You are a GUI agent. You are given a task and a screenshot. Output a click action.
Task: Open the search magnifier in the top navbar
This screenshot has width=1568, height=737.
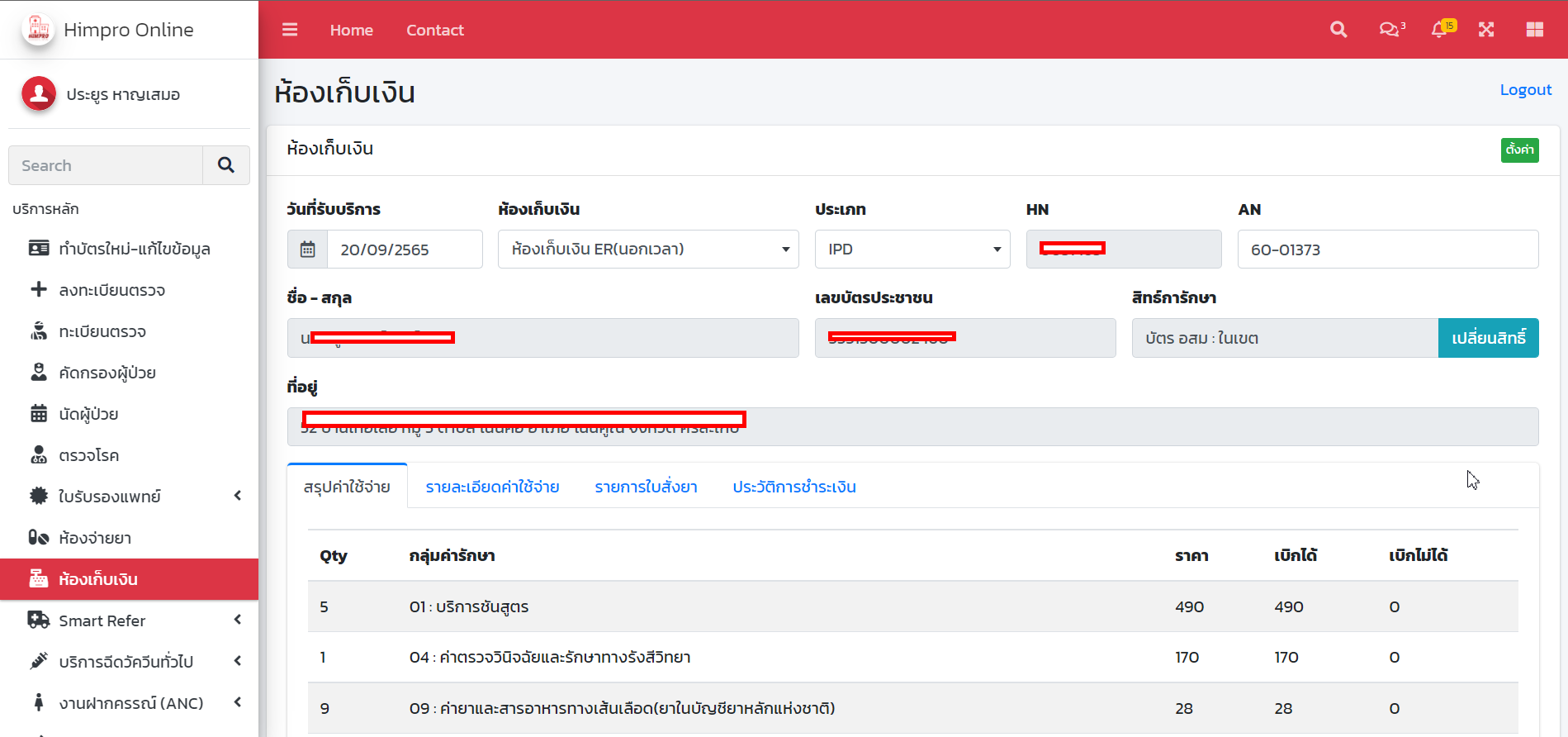[1338, 30]
